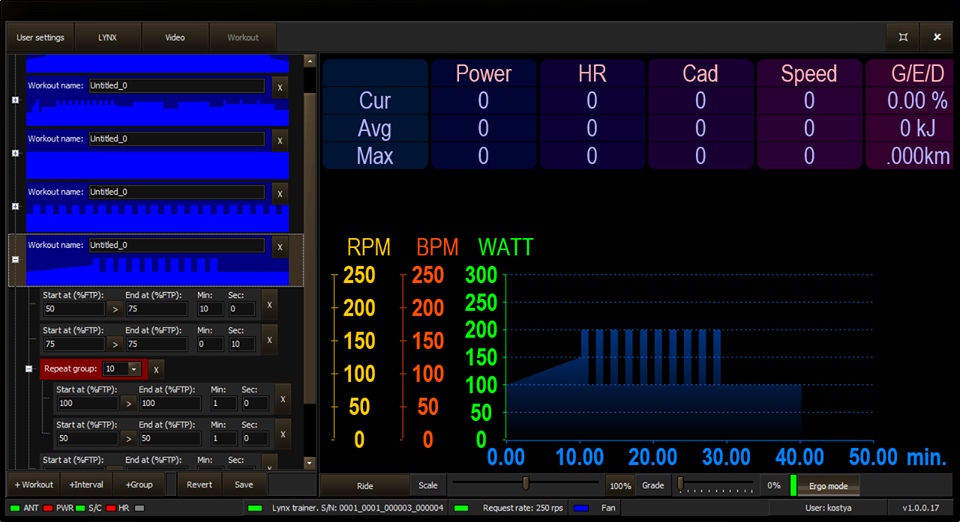The height and width of the screenshot is (522, 960).
Task: Delete the first Untitled_0 workout with X
Action: click(x=280, y=88)
